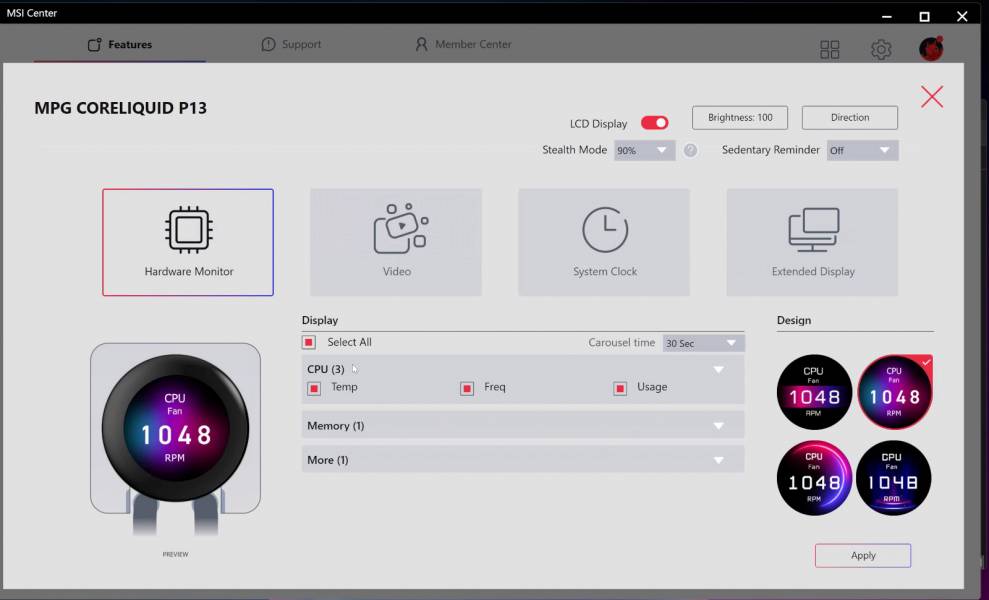
Task: Turn off the LCD Display toggle
Action: click(x=655, y=123)
